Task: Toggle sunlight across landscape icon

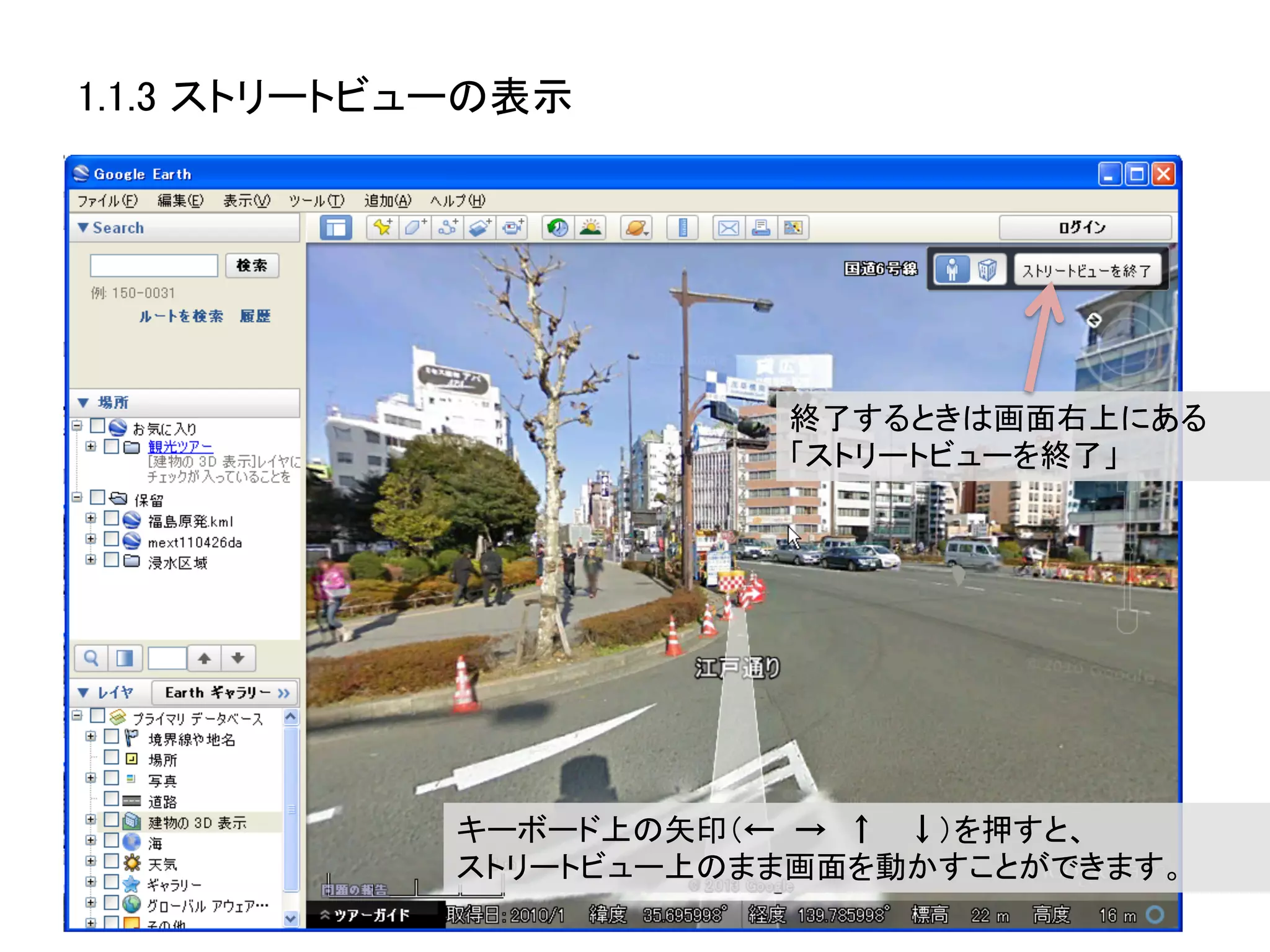Action: point(590,227)
